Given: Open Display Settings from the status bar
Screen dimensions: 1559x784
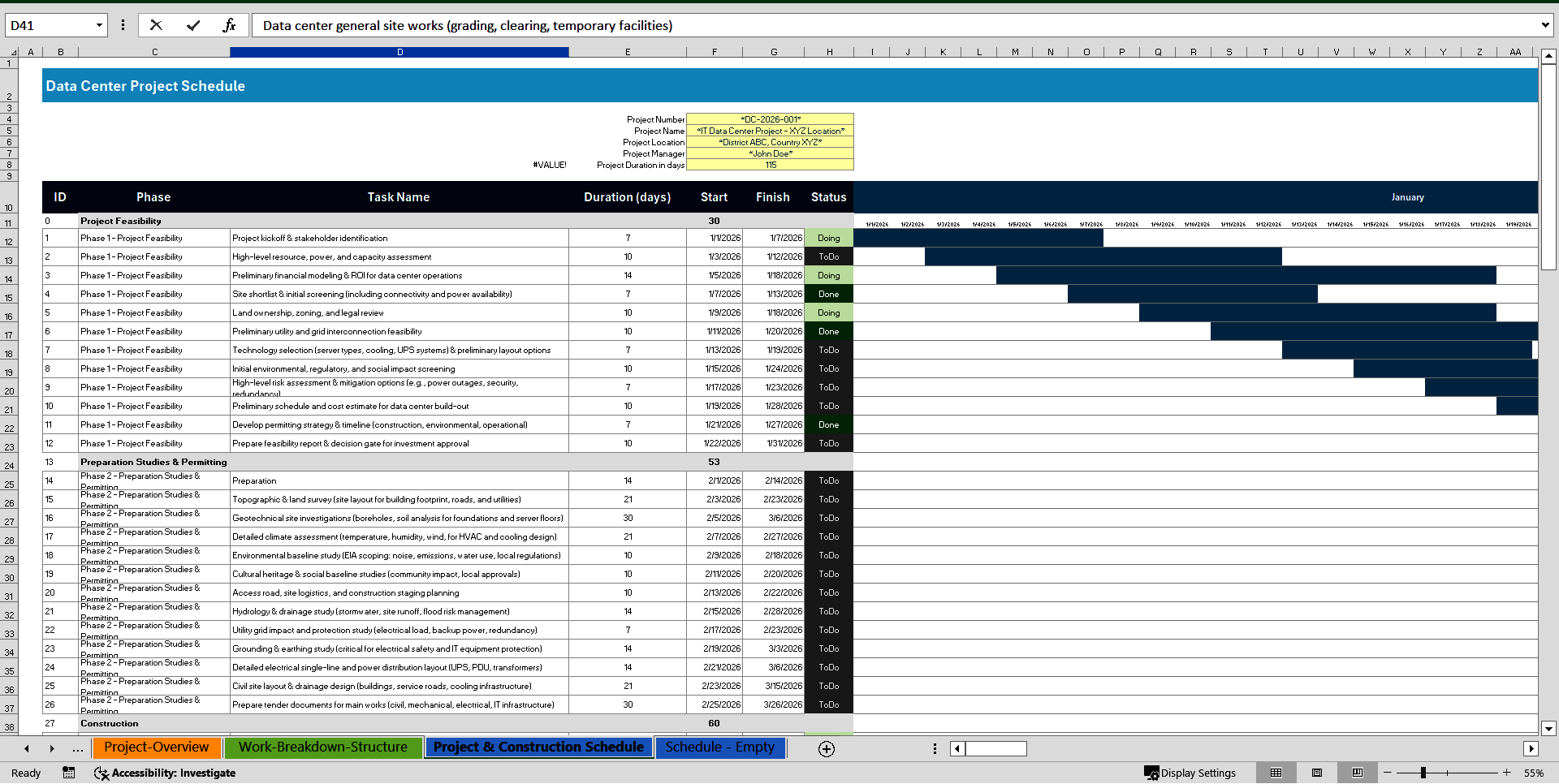Looking at the screenshot, I should (x=1190, y=773).
